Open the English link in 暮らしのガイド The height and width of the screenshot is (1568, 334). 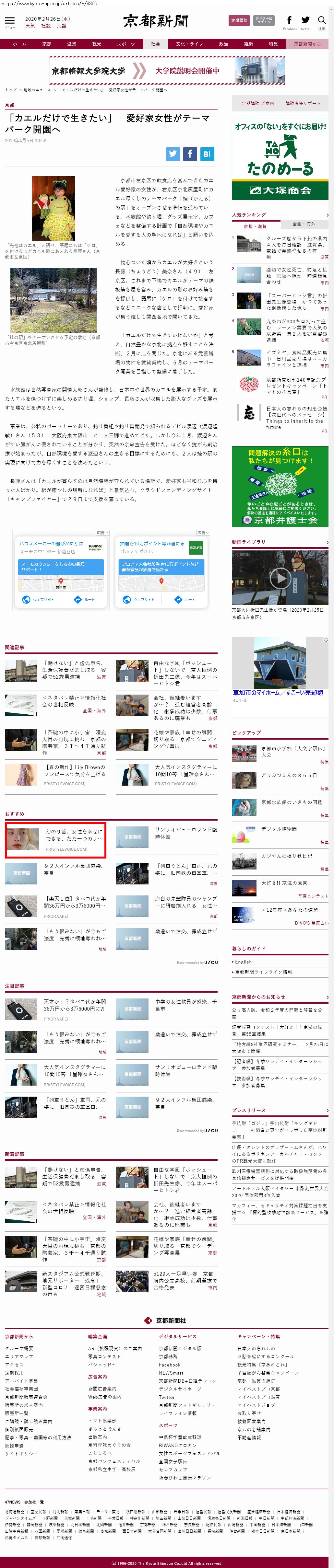(x=243, y=962)
